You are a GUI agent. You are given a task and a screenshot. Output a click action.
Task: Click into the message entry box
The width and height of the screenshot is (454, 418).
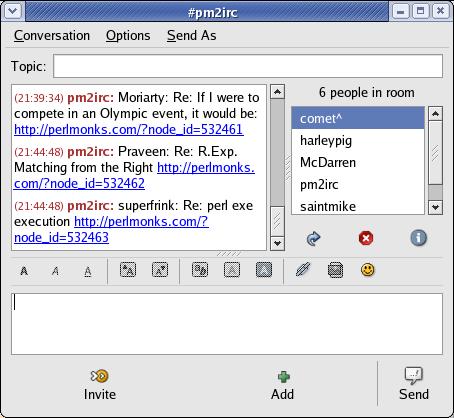pyautogui.click(x=227, y=324)
